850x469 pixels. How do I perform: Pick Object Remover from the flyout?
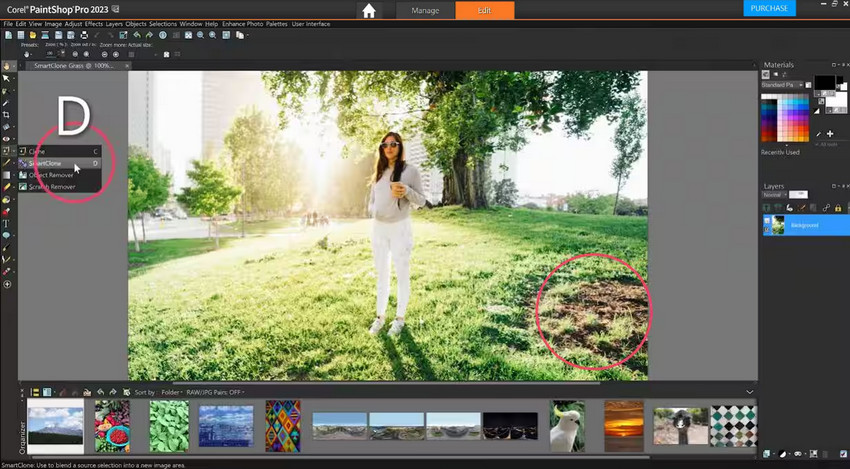point(60,175)
